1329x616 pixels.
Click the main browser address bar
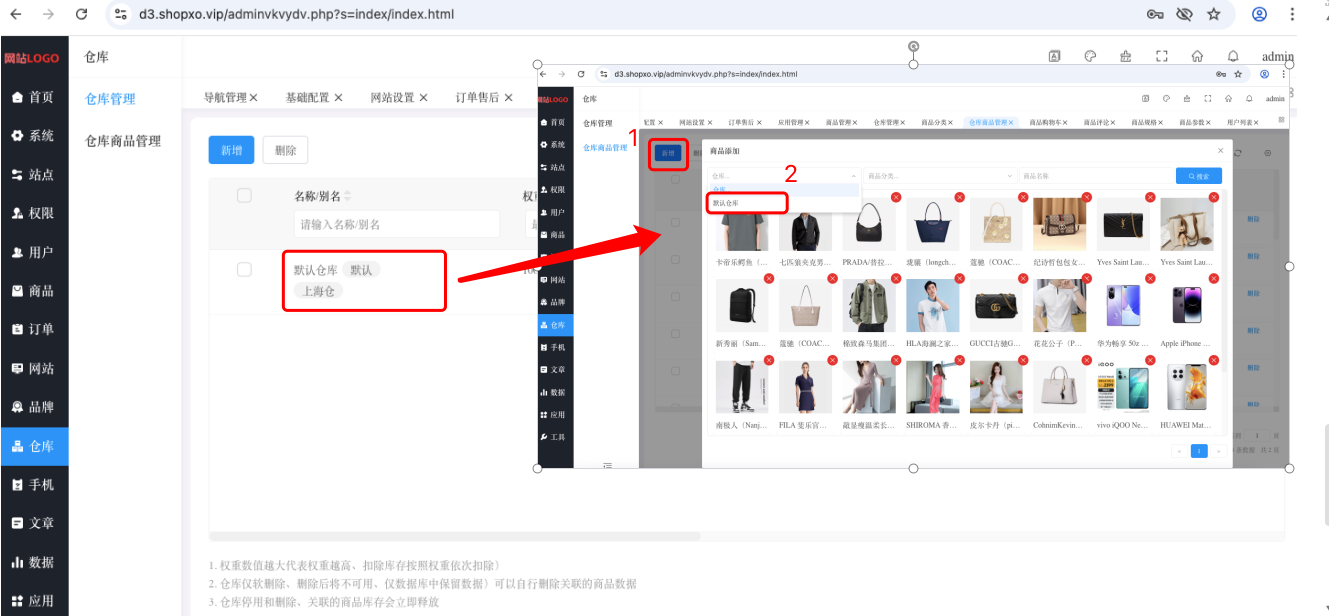(620, 14)
